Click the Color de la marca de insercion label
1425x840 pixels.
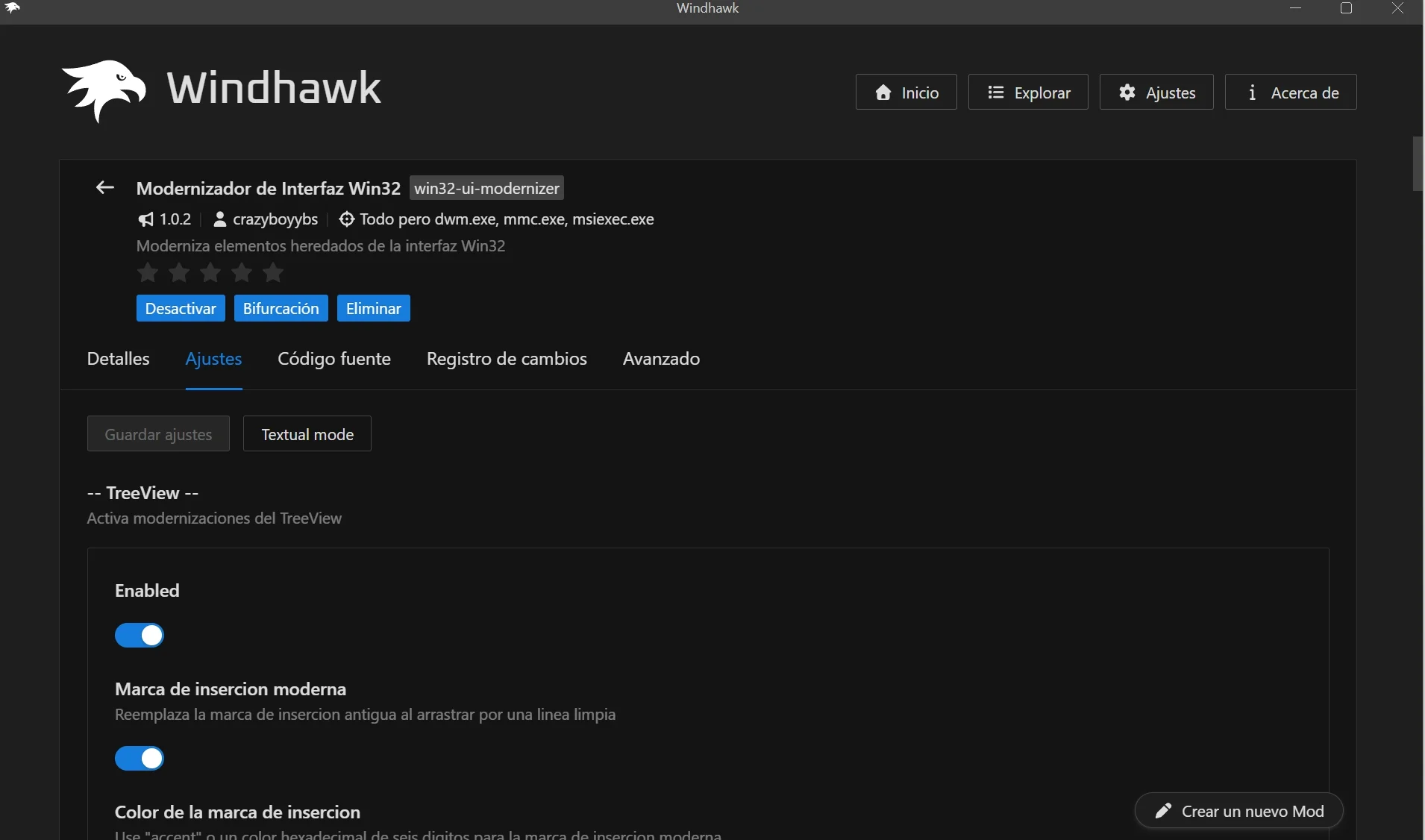(237, 812)
